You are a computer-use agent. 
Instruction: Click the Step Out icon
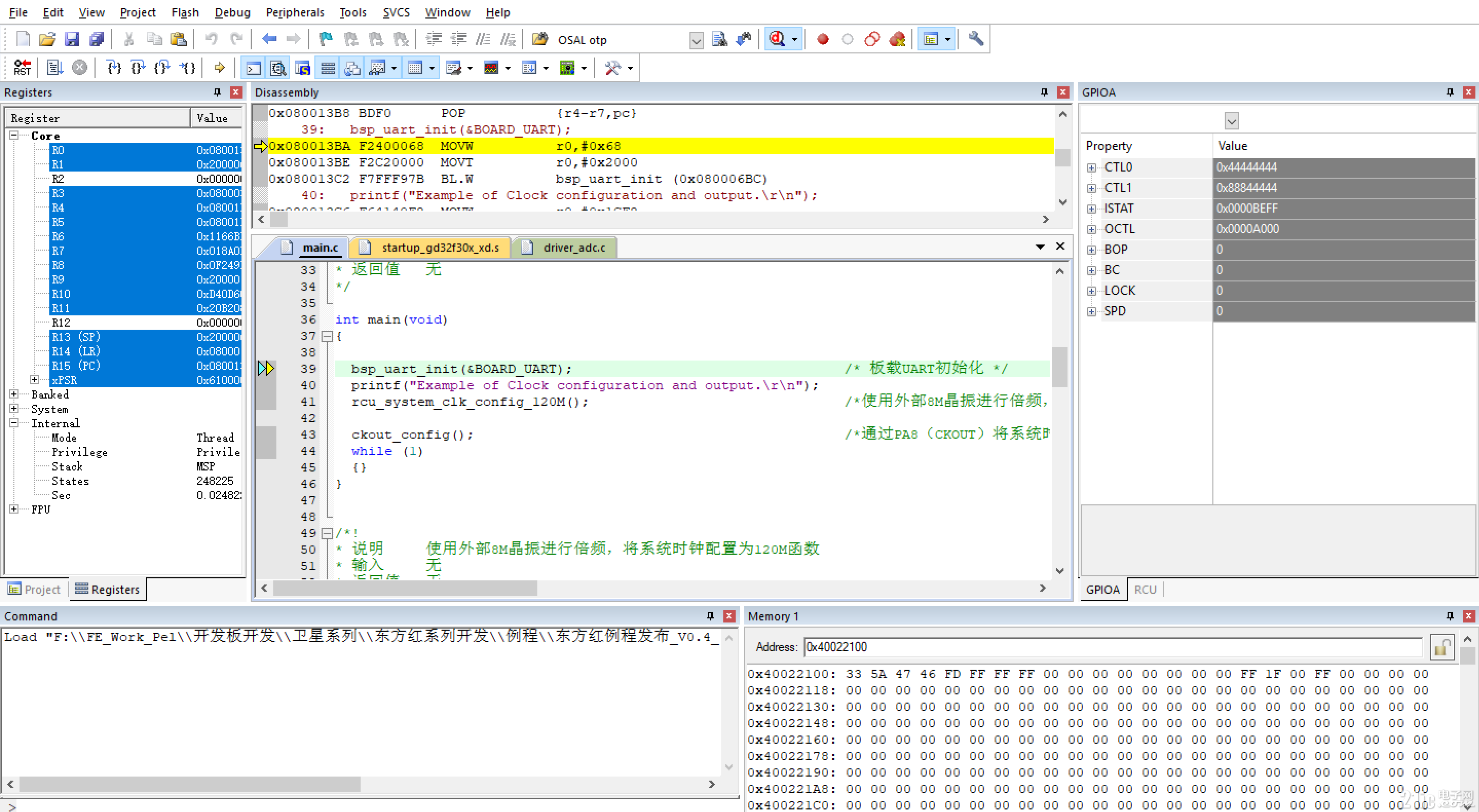[x=162, y=68]
